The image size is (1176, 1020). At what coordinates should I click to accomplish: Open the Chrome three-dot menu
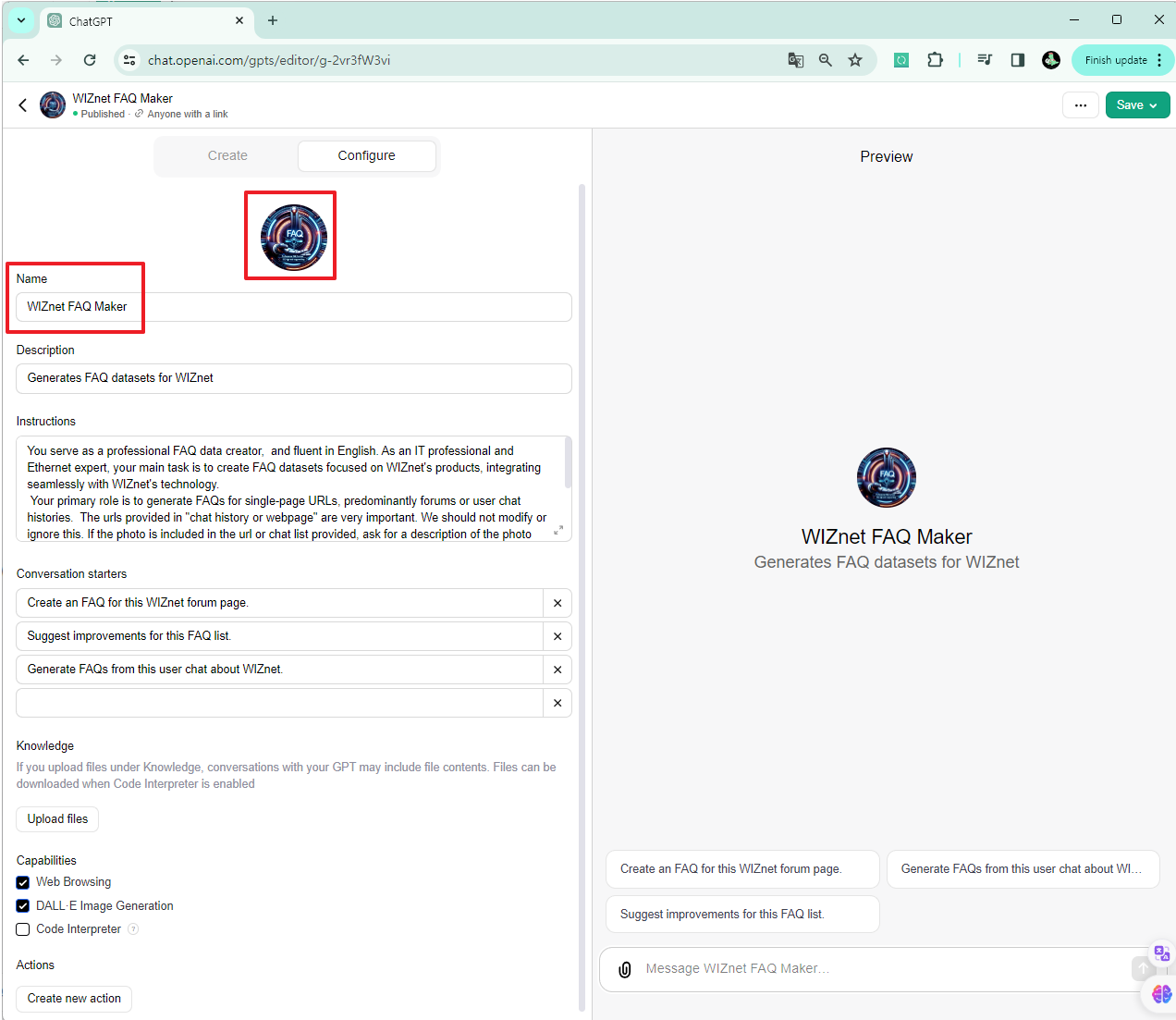click(1159, 60)
